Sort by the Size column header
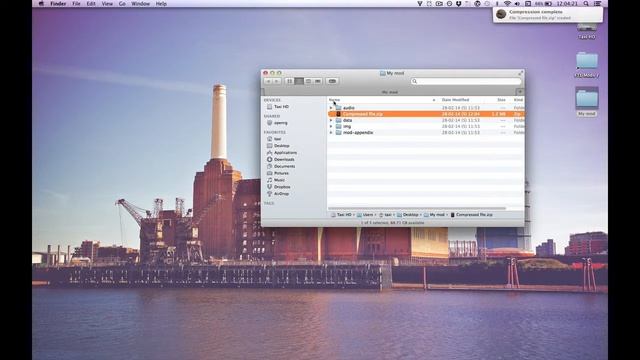Image resolution: width=640 pixels, height=360 pixels. [x=501, y=100]
